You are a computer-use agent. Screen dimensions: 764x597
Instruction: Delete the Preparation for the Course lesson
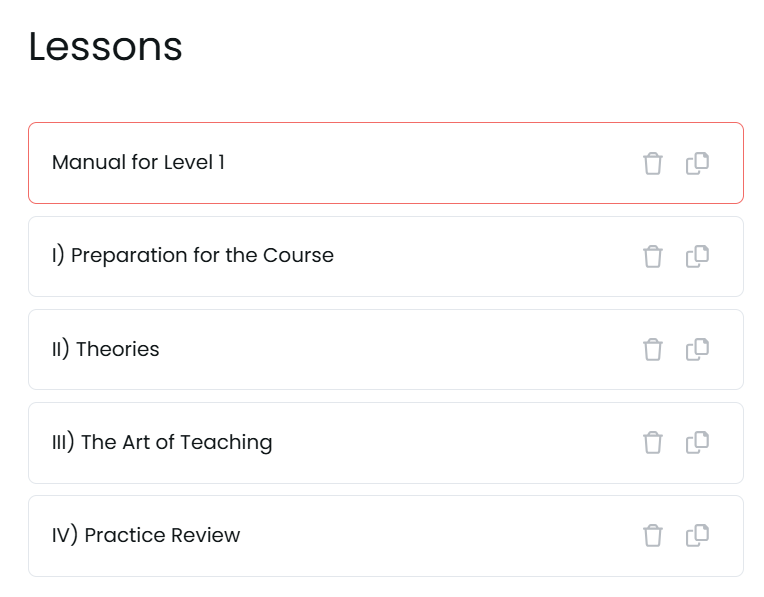(x=653, y=256)
